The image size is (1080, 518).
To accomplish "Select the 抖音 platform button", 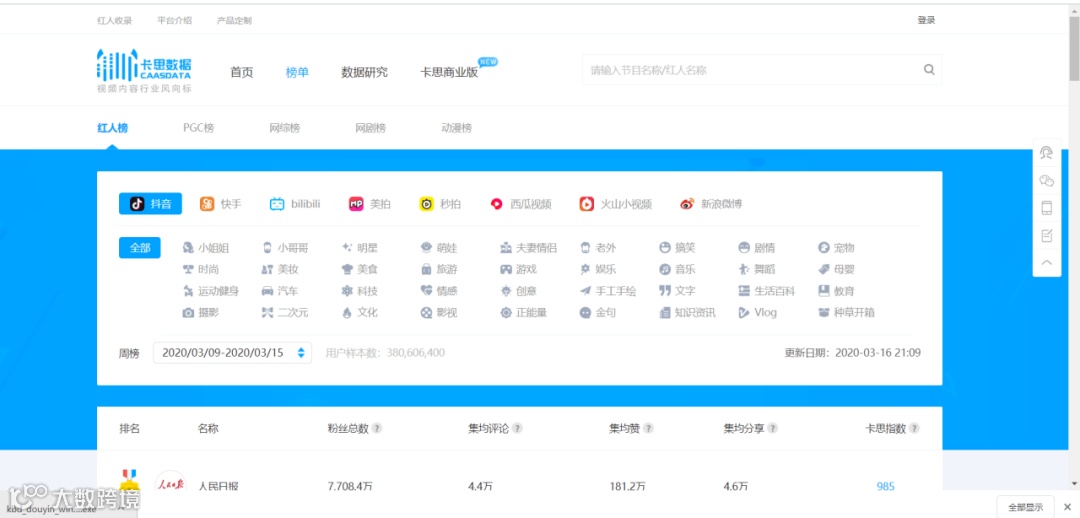I will tap(150, 204).
